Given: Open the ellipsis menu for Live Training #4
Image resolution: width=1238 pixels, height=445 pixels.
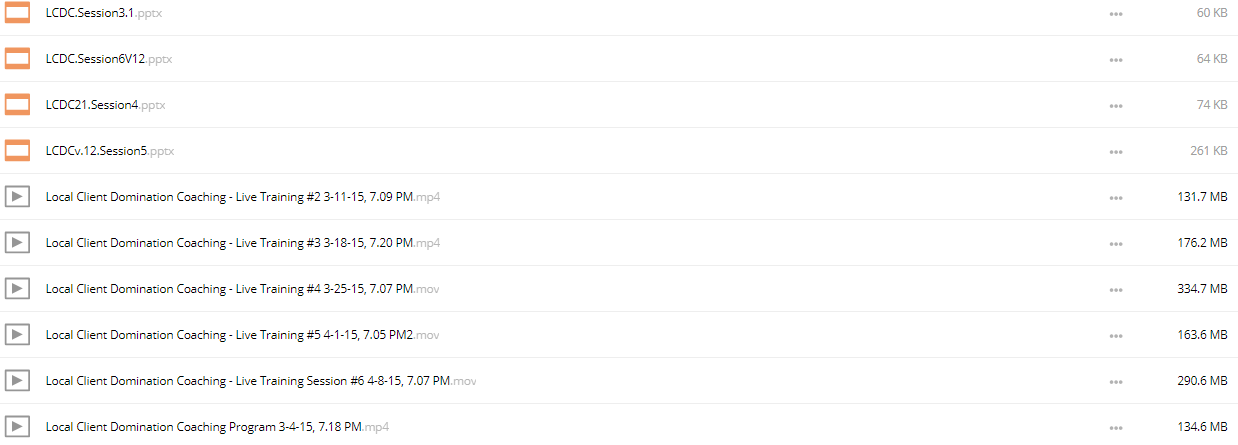Looking at the screenshot, I should click(1115, 290).
